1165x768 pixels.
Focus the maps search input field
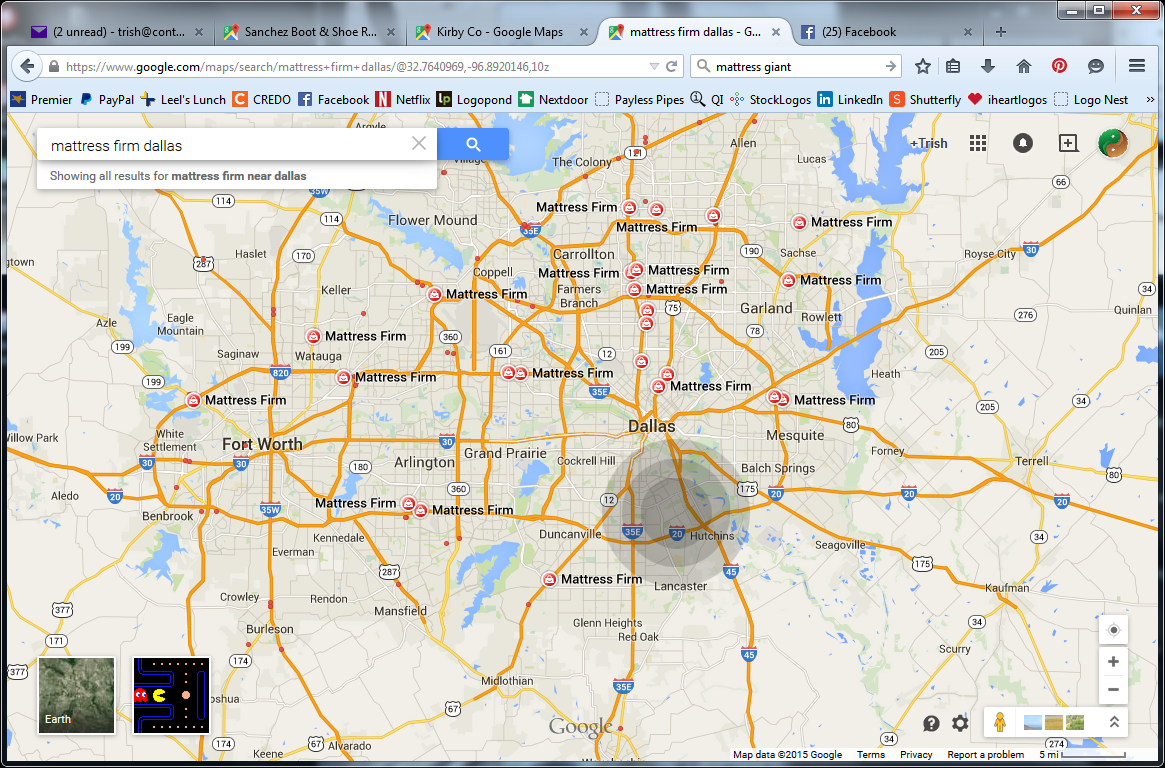[x=227, y=146]
